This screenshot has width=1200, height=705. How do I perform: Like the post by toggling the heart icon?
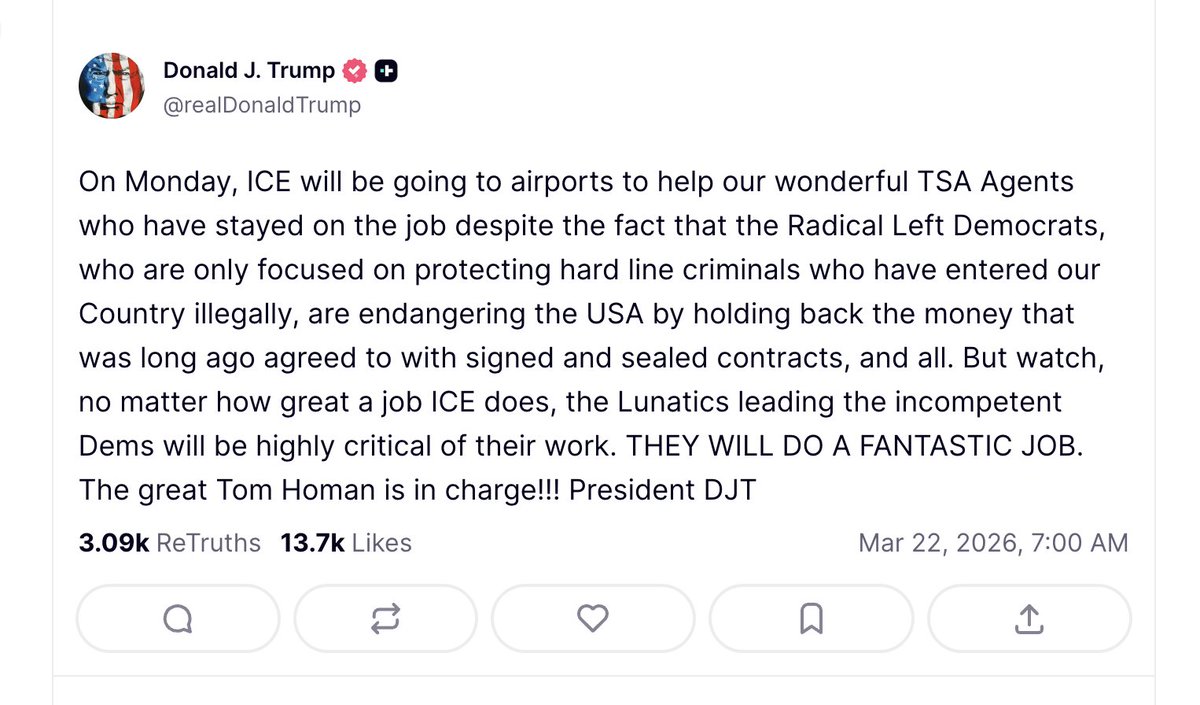[x=594, y=619]
